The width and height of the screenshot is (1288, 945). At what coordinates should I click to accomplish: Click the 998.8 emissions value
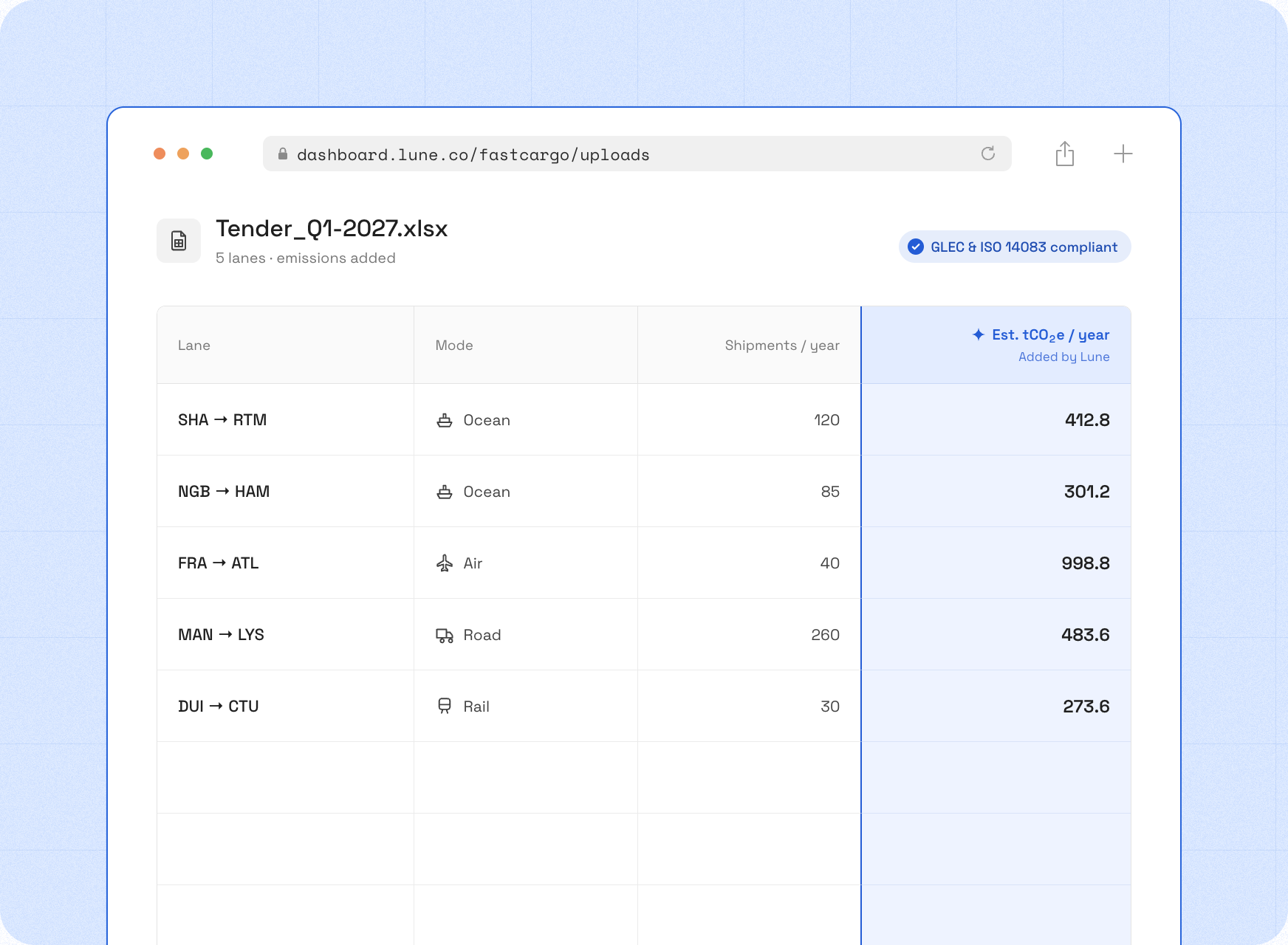point(1086,563)
